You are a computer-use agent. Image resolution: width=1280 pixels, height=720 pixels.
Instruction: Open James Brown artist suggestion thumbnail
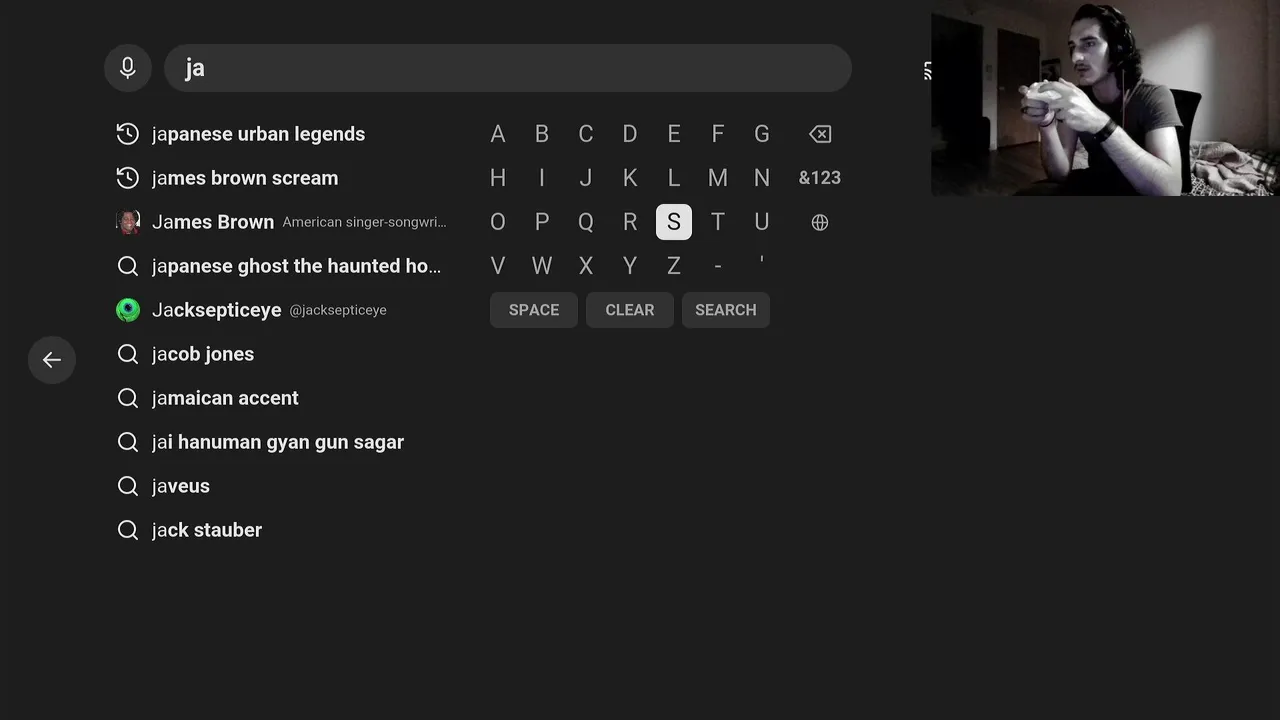(128, 222)
